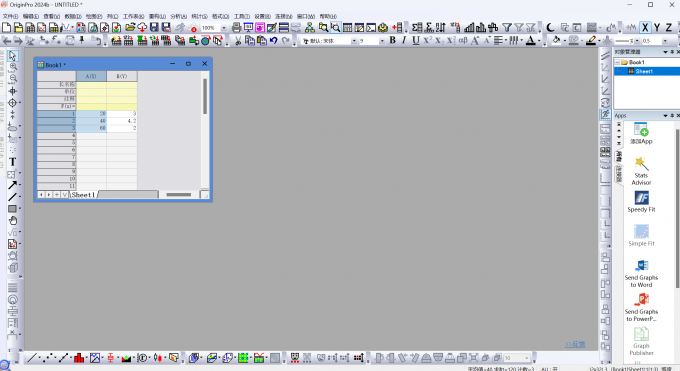680x371 pixels.
Task: Open the zoom percentage dropdown
Action: (x=224, y=28)
